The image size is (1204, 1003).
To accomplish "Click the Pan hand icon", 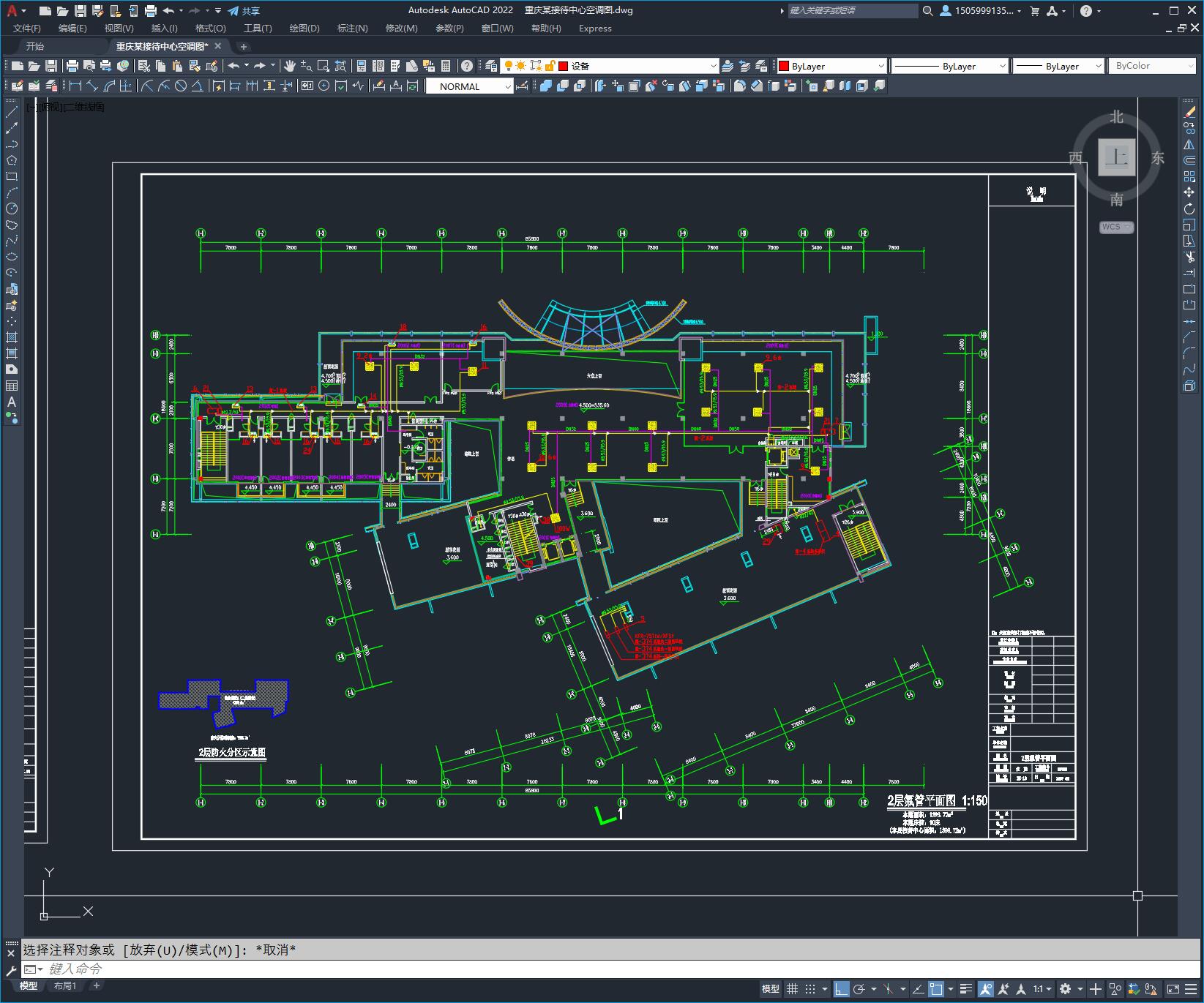I will tap(290, 66).
